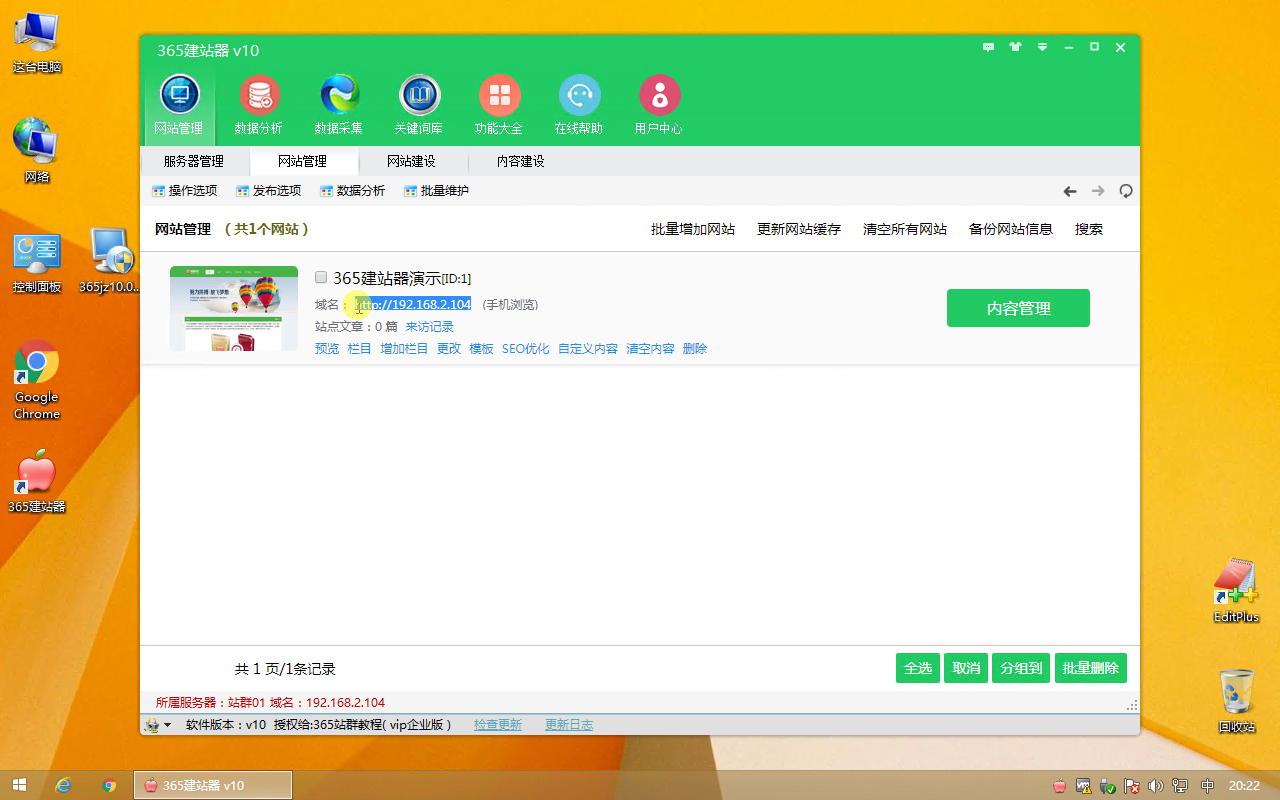The width and height of the screenshot is (1280, 800).
Task: Click 更新网站缓存 link
Action: click(799, 229)
